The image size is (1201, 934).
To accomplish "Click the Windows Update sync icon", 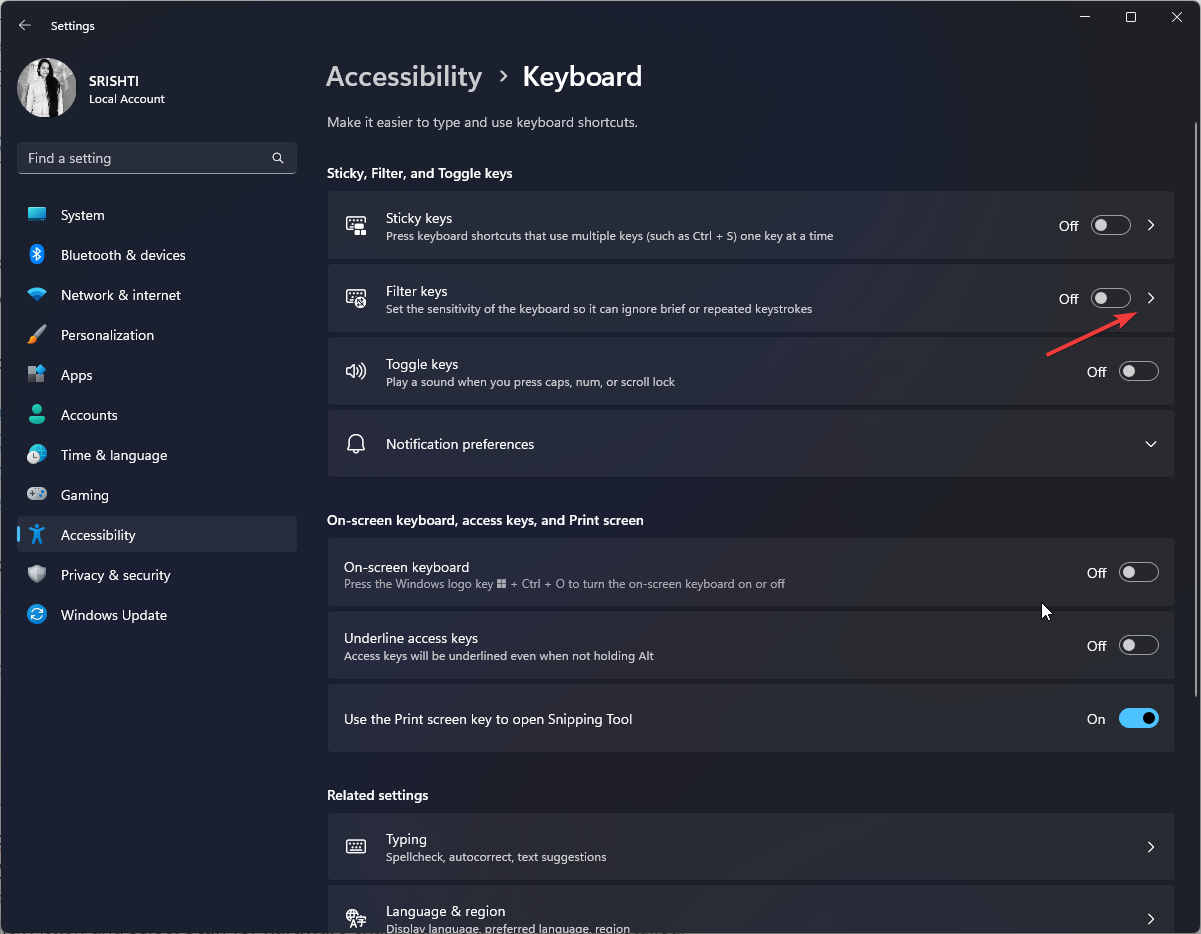I will click(37, 615).
